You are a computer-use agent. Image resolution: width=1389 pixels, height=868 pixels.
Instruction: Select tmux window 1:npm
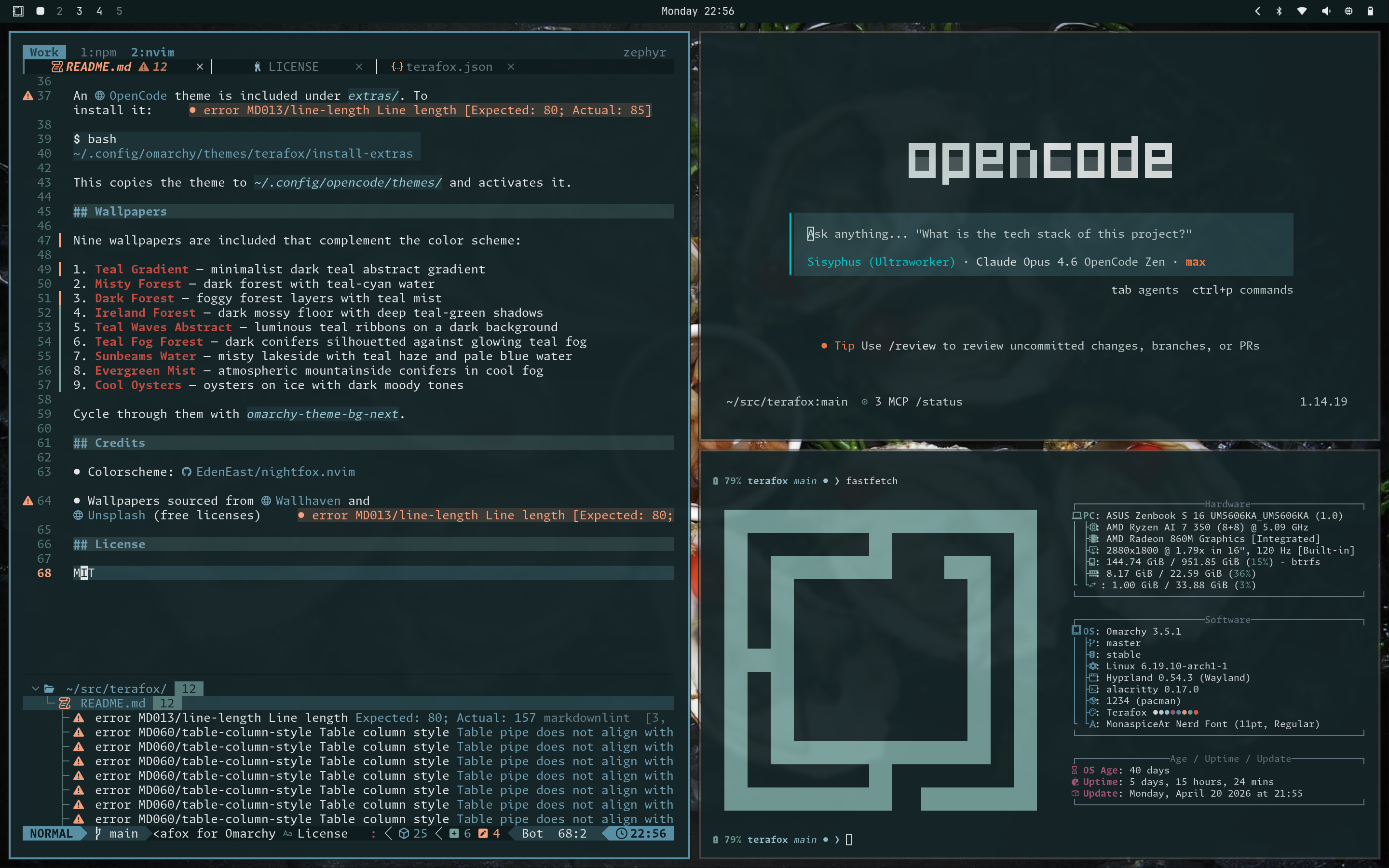click(98, 52)
